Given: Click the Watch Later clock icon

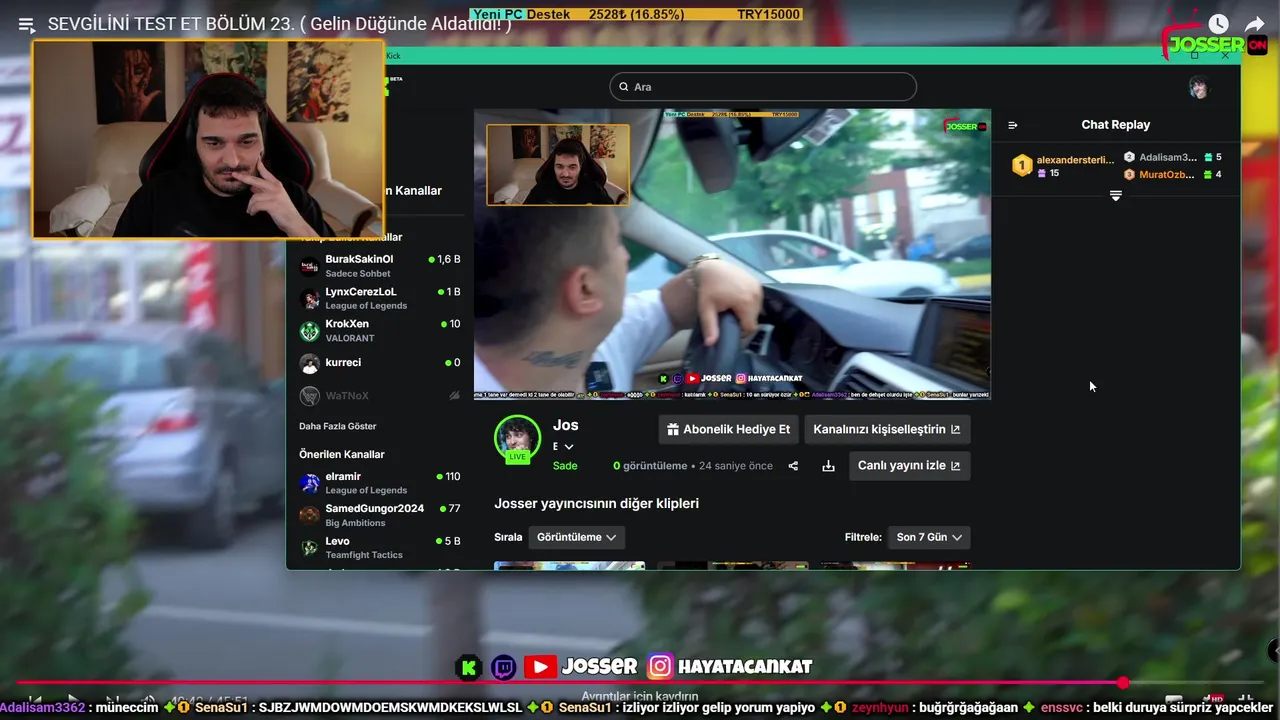Looking at the screenshot, I should pyautogui.click(x=1217, y=24).
